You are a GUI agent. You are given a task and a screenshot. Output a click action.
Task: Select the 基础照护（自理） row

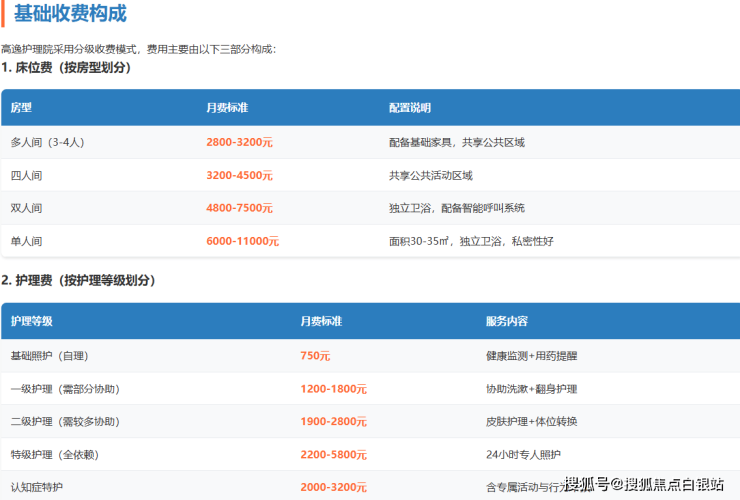point(370,356)
